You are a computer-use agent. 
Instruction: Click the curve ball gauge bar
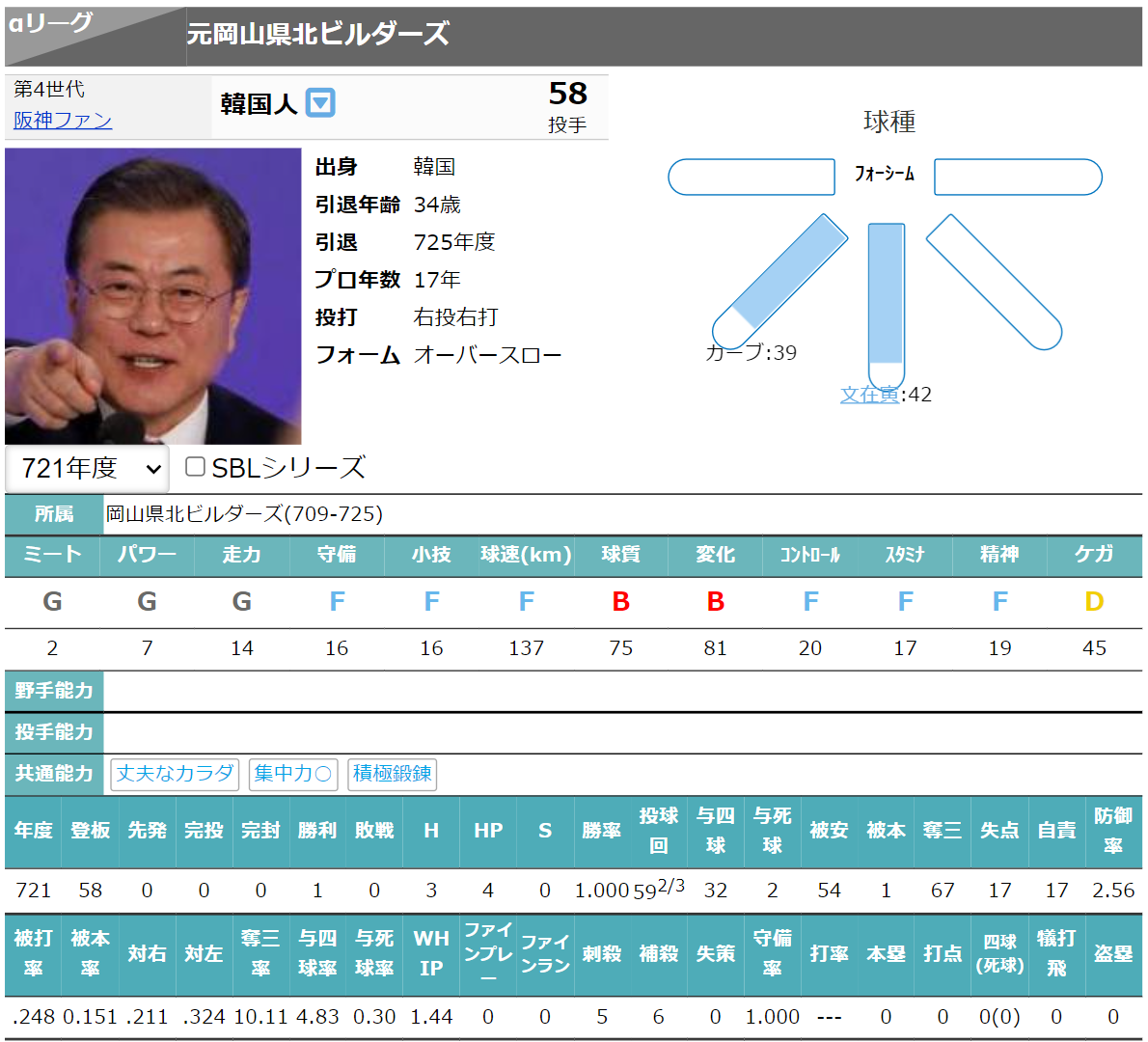tap(780, 280)
